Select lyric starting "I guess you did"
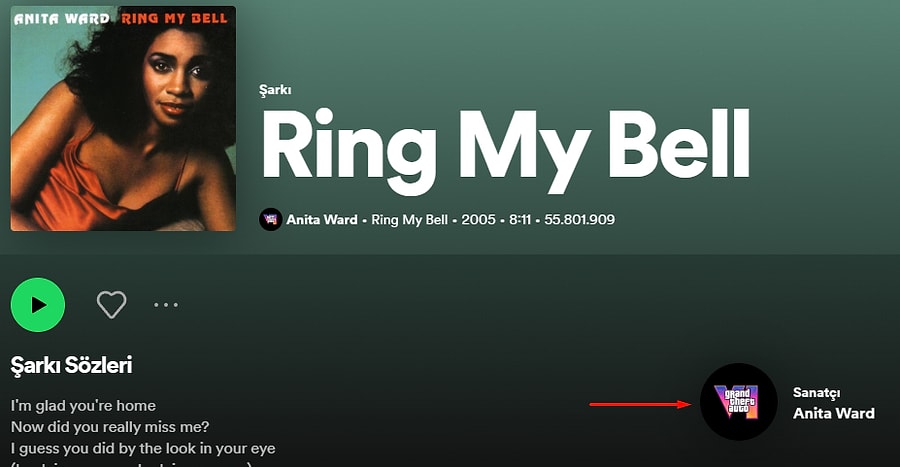The image size is (900, 467). click(143, 448)
